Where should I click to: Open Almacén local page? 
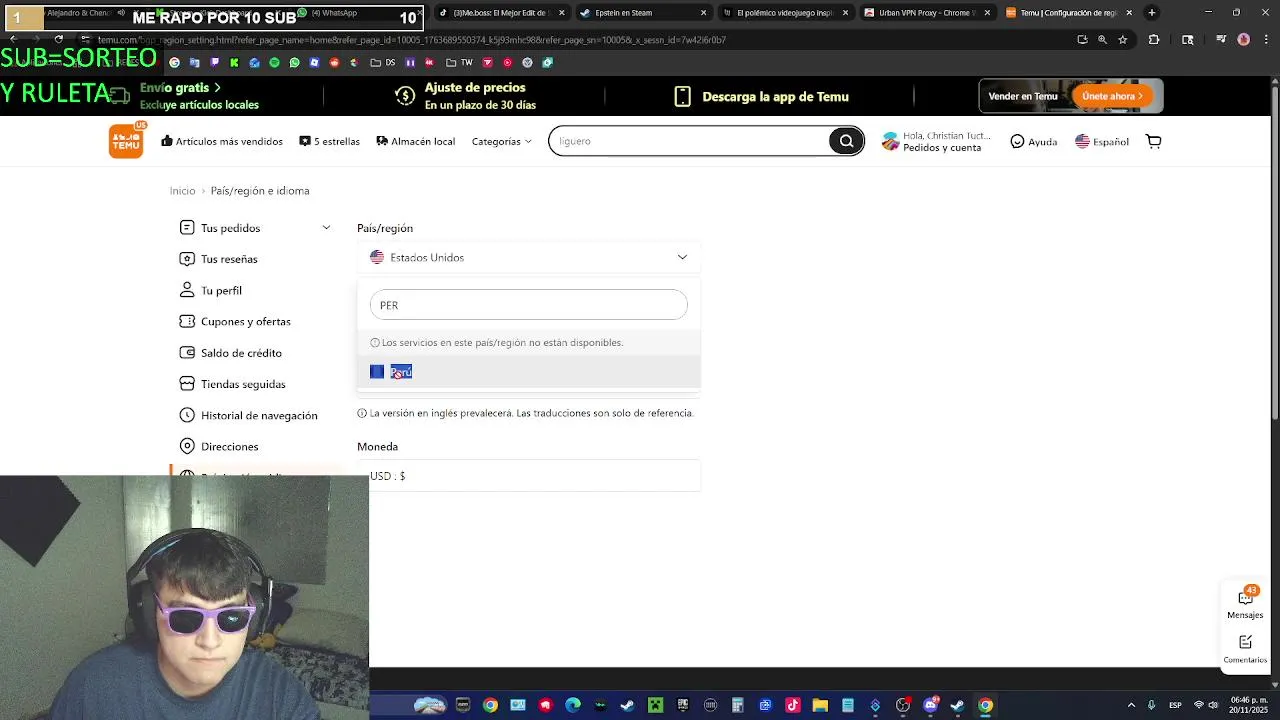415,142
